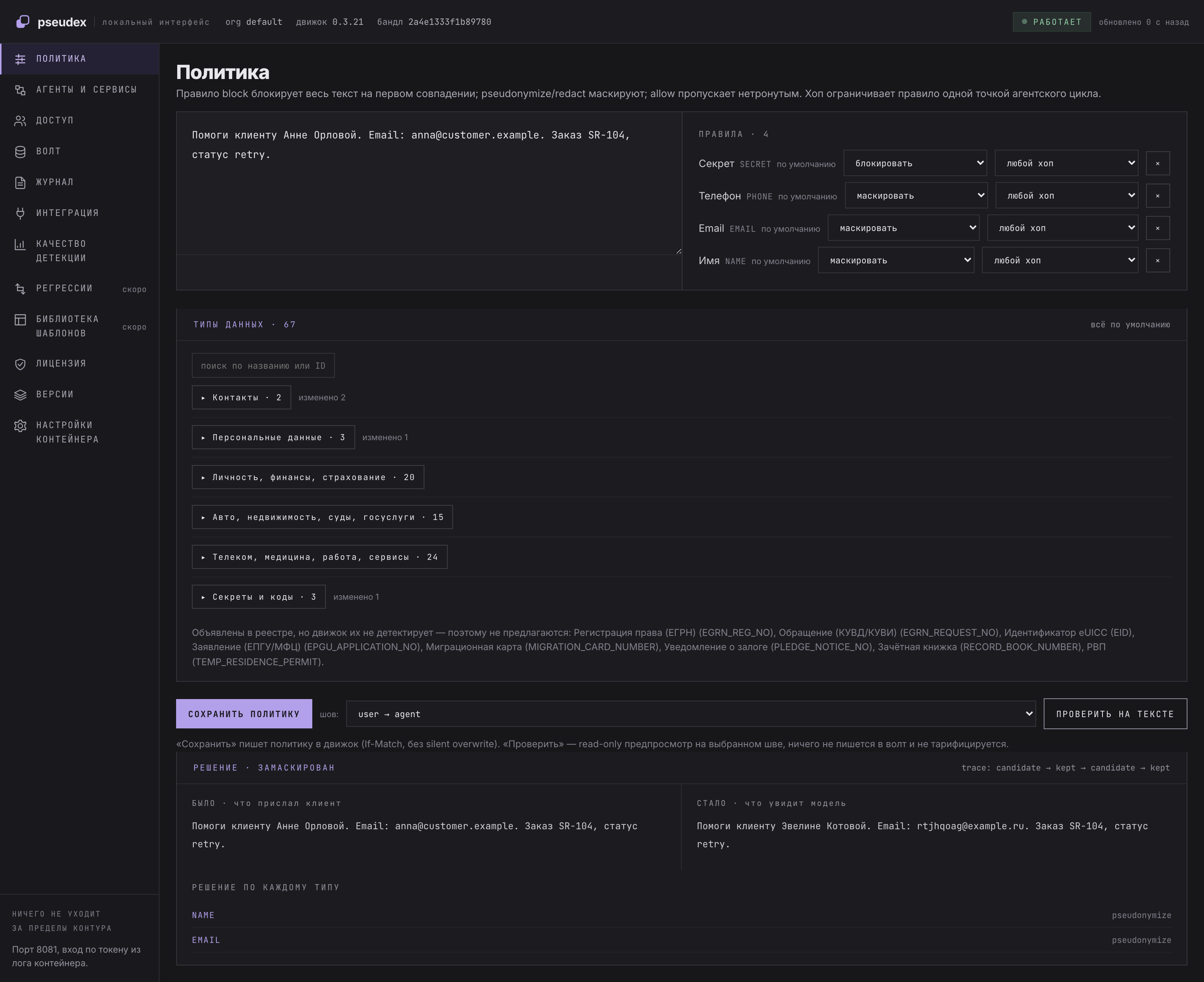Screen dimensions: 1204x982
Task: Open hop dropdown for the Email rule
Action: coord(1063,228)
